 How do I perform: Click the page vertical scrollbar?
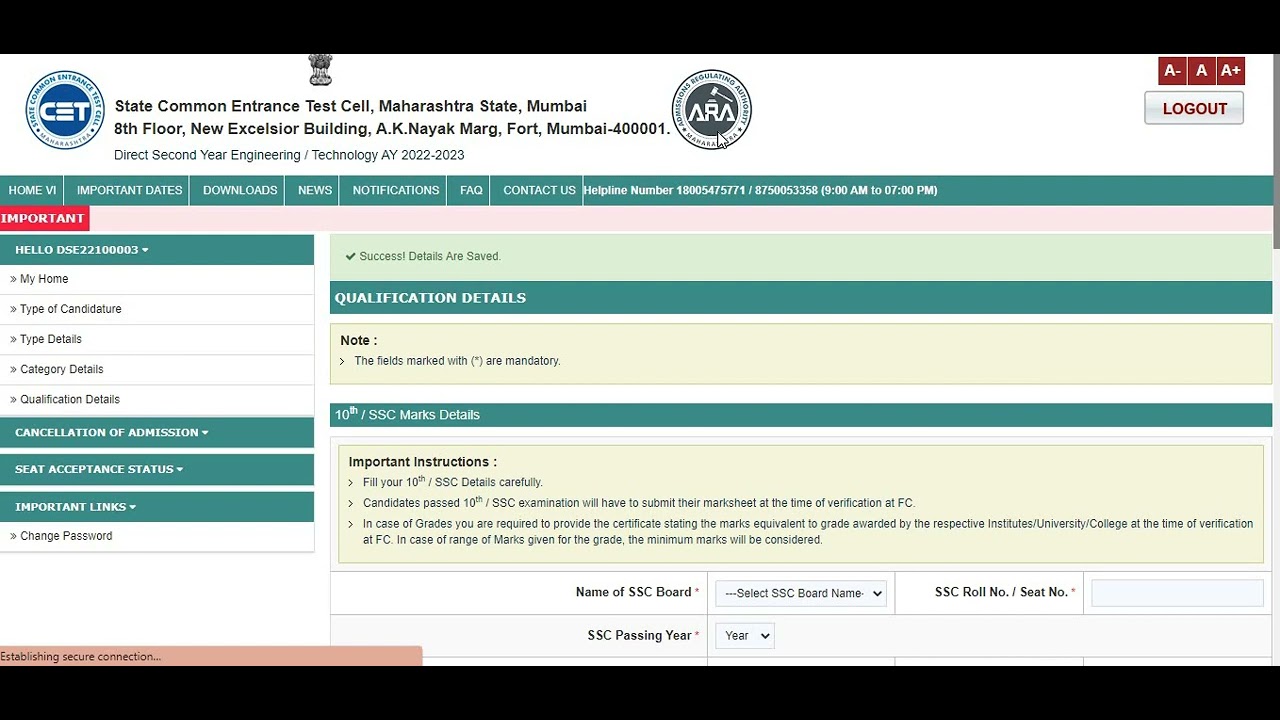pyautogui.click(x=1276, y=150)
